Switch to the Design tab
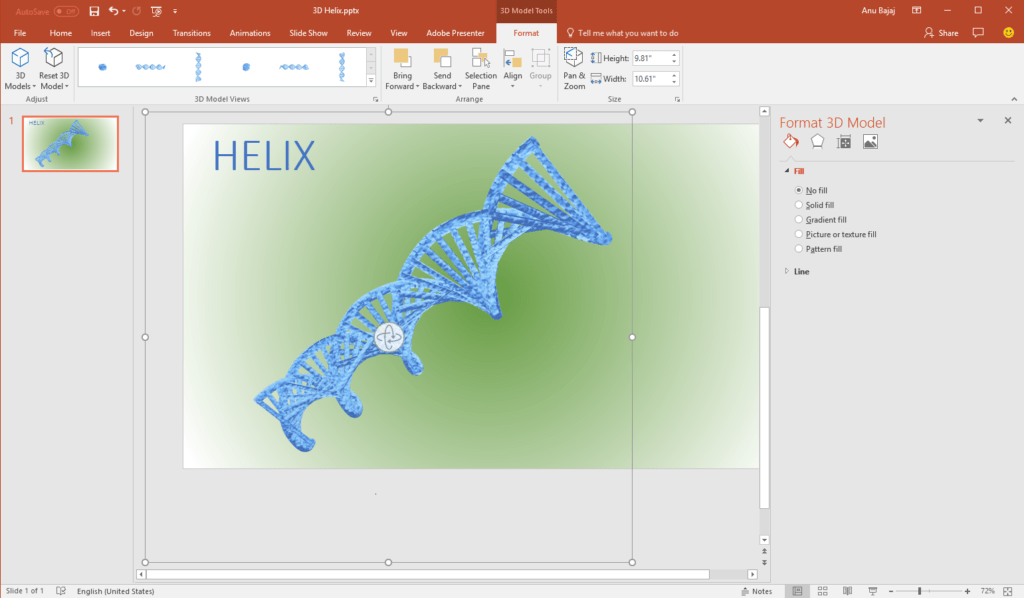This screenshot has width=1024, height=598. point(141,33)
